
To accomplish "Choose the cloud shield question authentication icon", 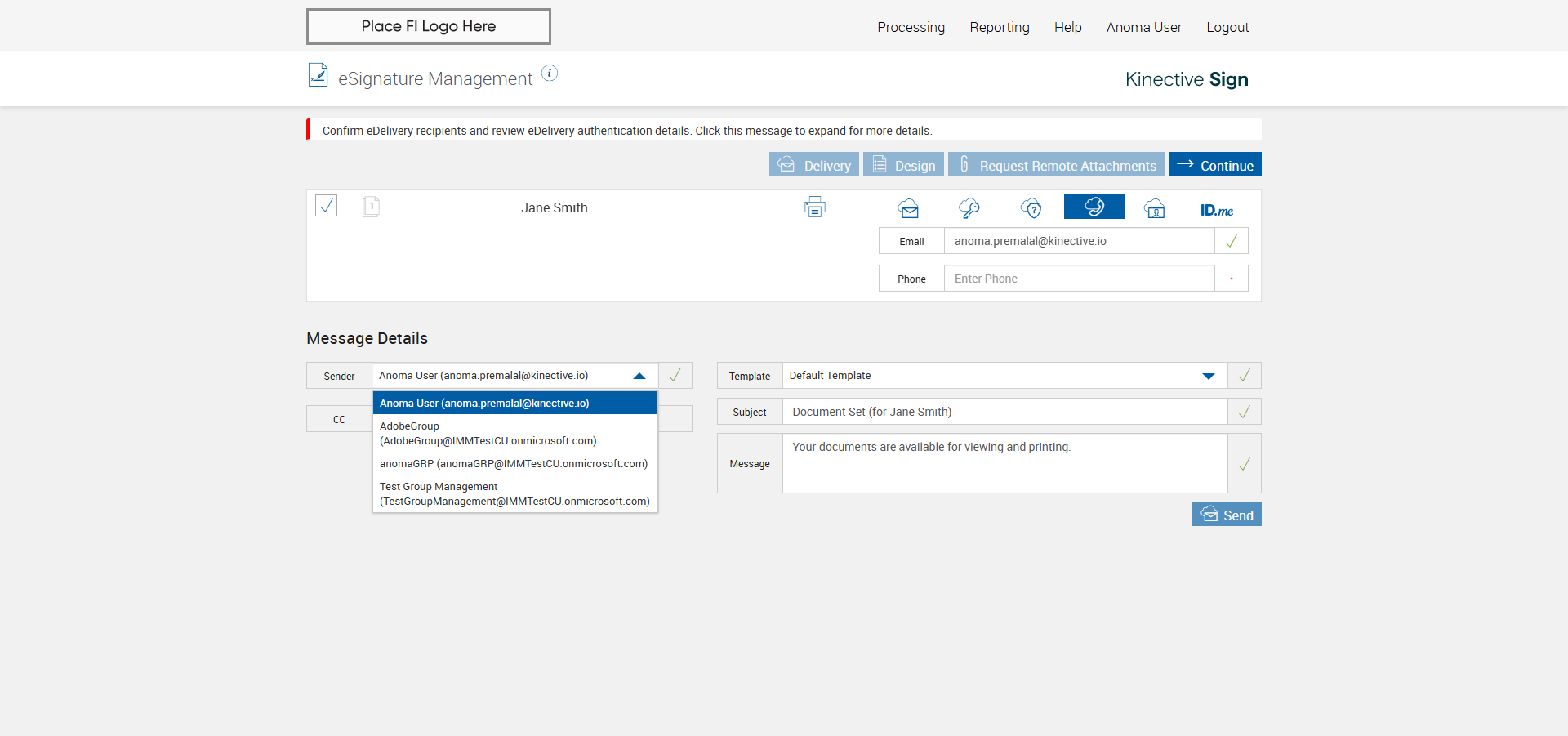I will (x=1031, y=208).
